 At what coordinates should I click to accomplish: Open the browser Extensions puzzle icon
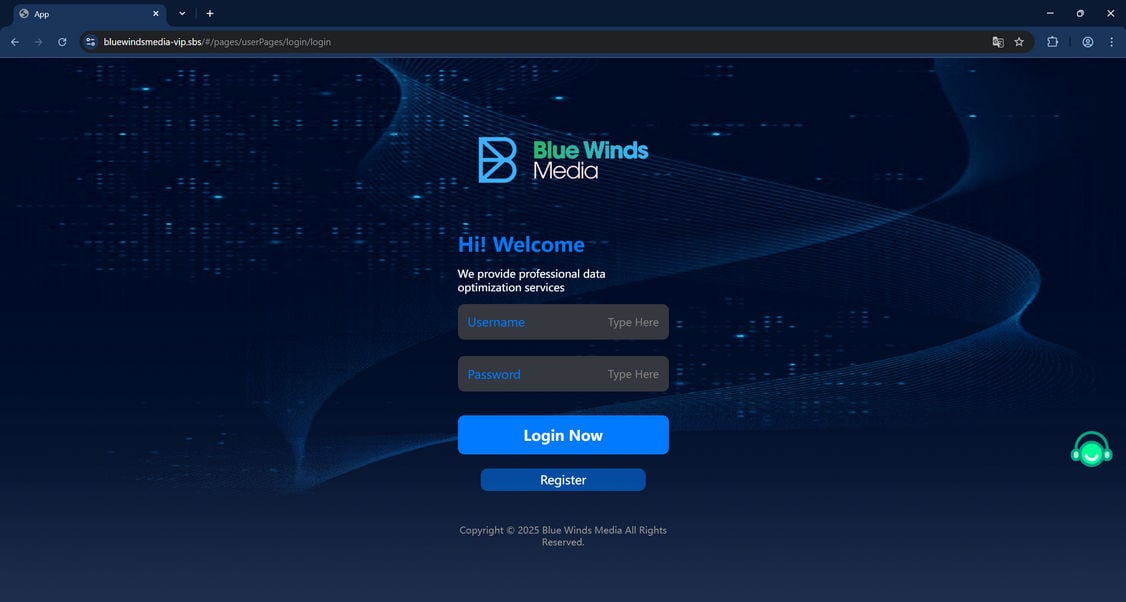(1052, 42)
